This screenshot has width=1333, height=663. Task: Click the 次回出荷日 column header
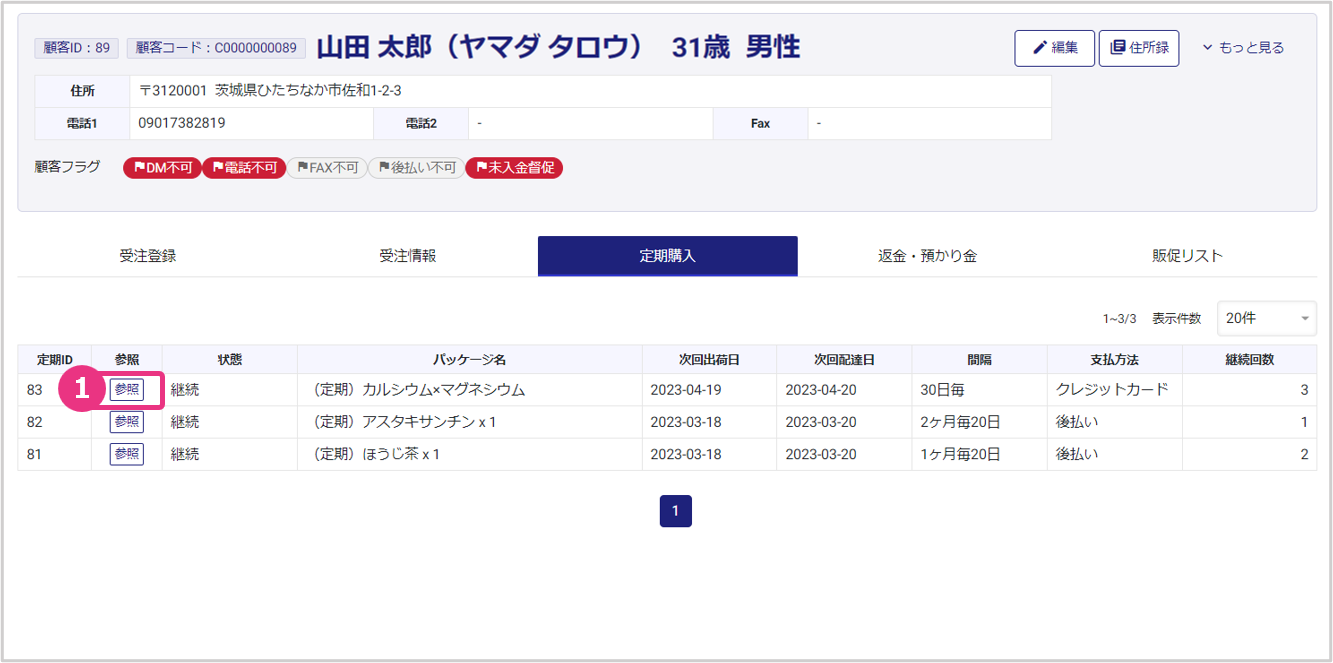point(709,360)
